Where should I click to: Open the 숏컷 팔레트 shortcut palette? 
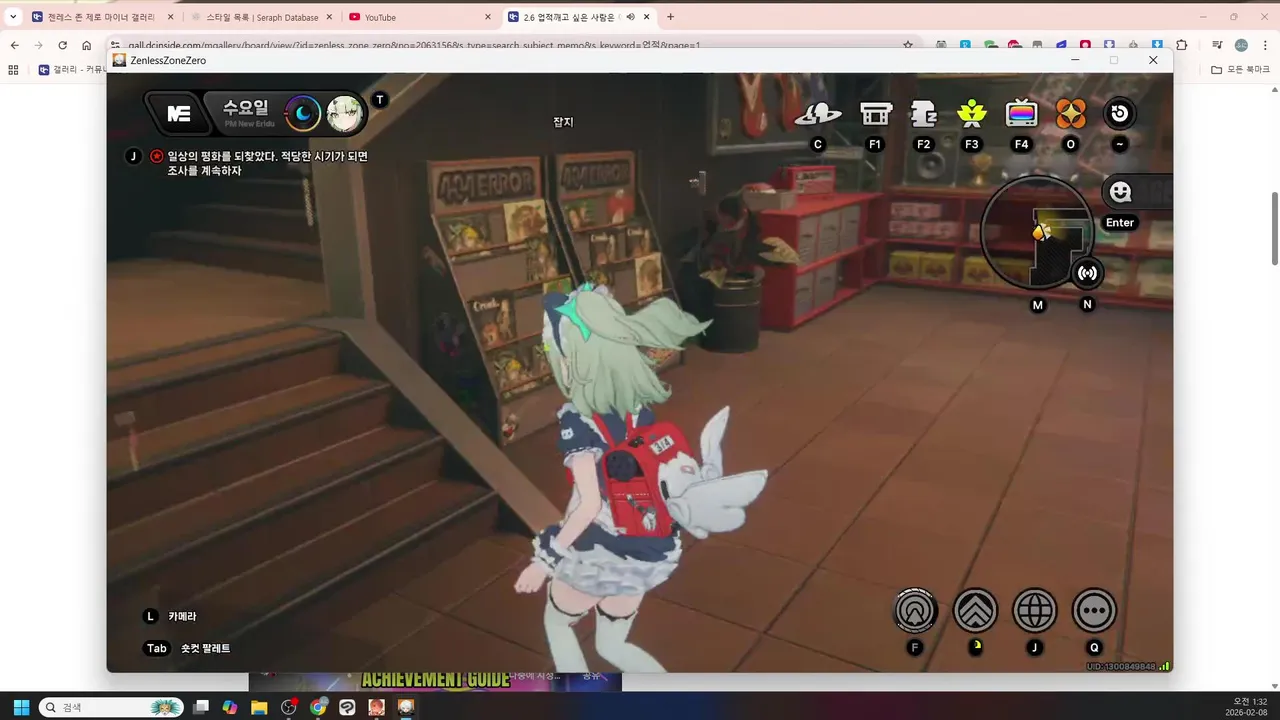205,648
